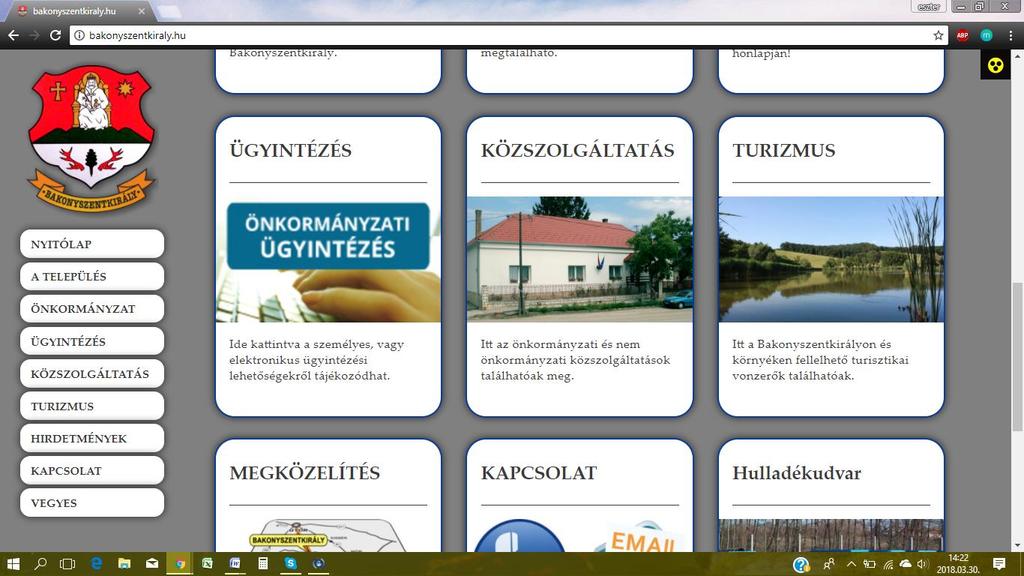Click the scrollbar up arrow
1024x576 pixels.
coord(1017,56)
